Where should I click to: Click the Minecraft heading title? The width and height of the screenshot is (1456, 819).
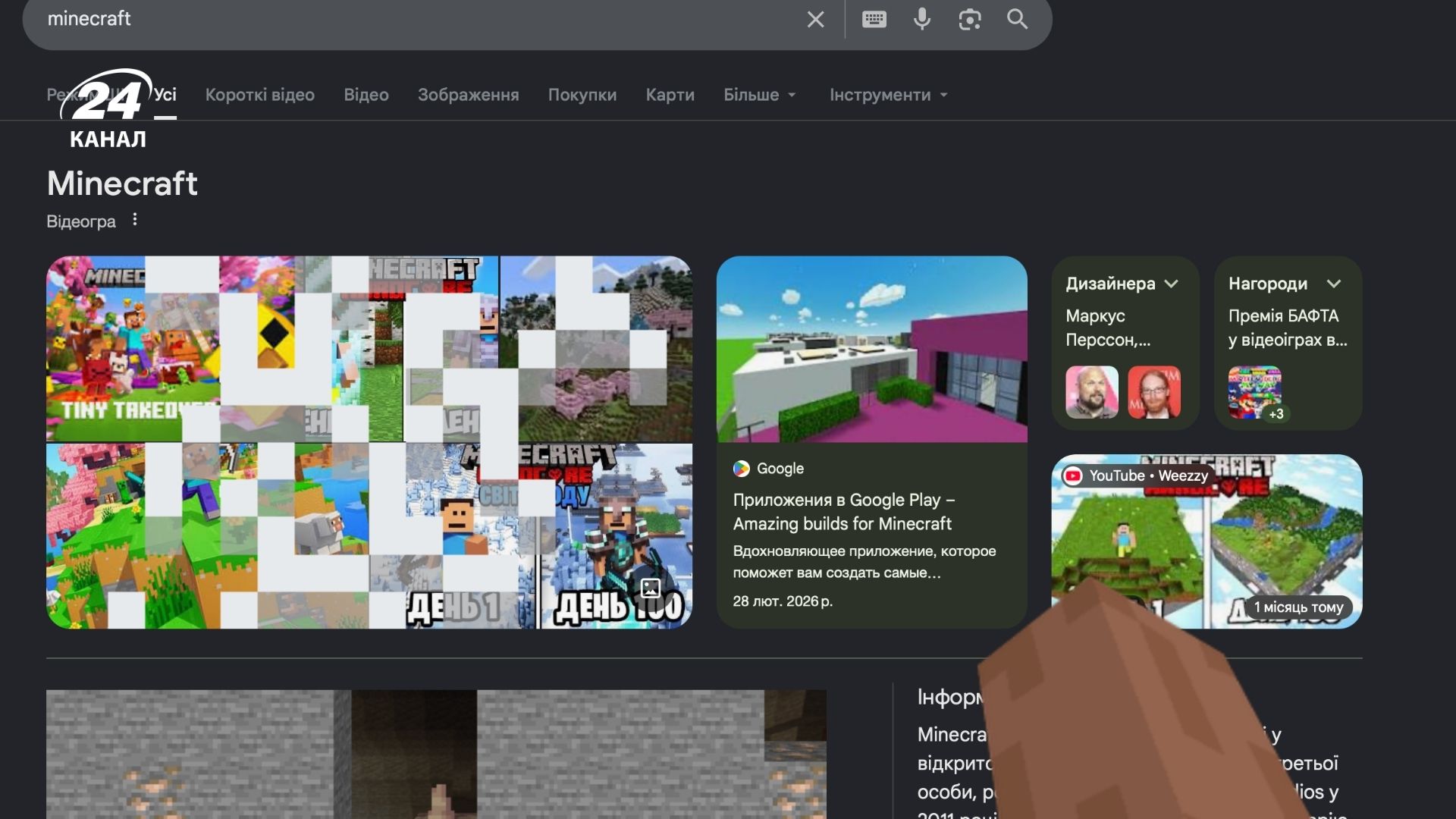click(122, 184)
